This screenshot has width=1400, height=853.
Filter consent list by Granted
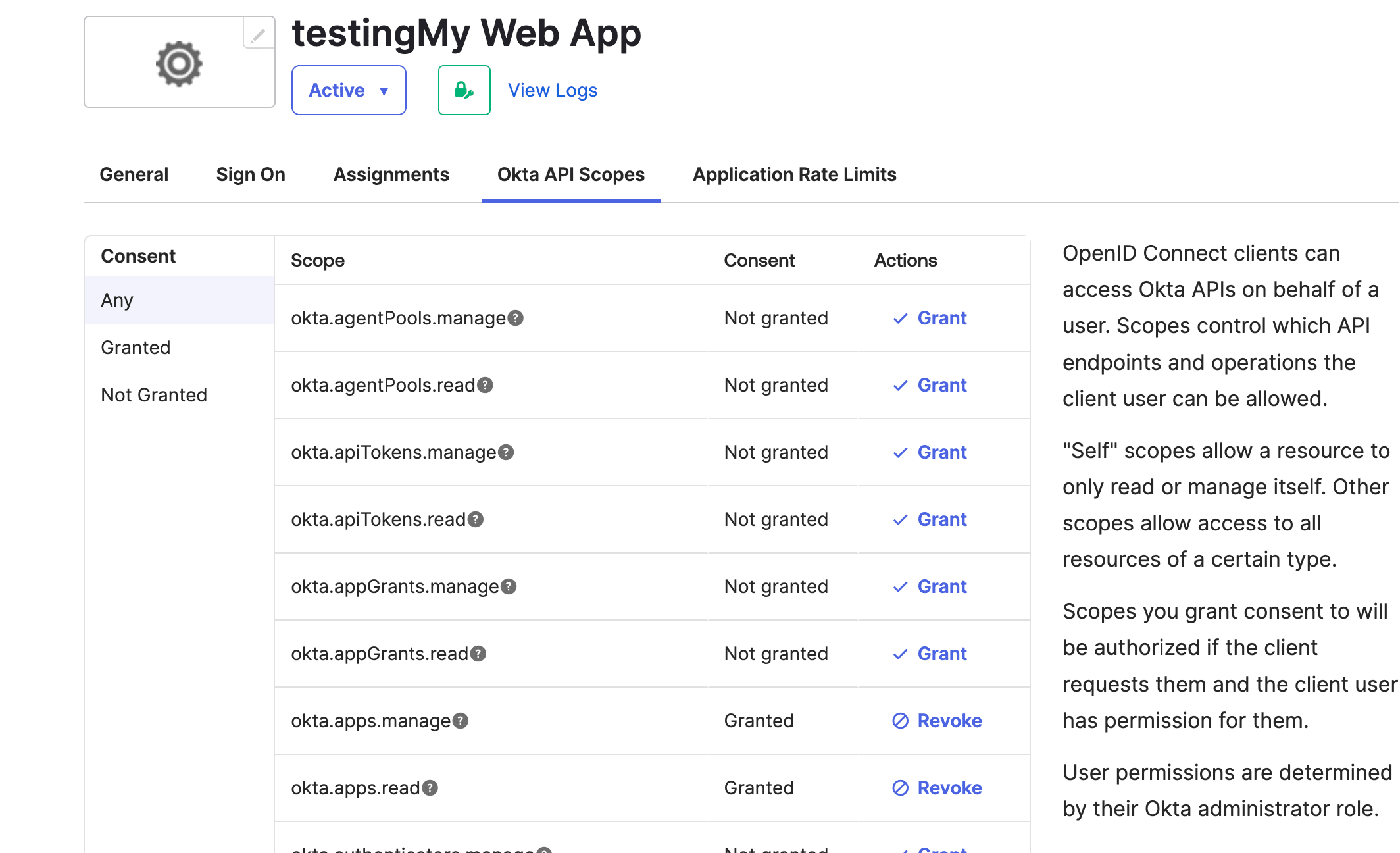point(136,348)
